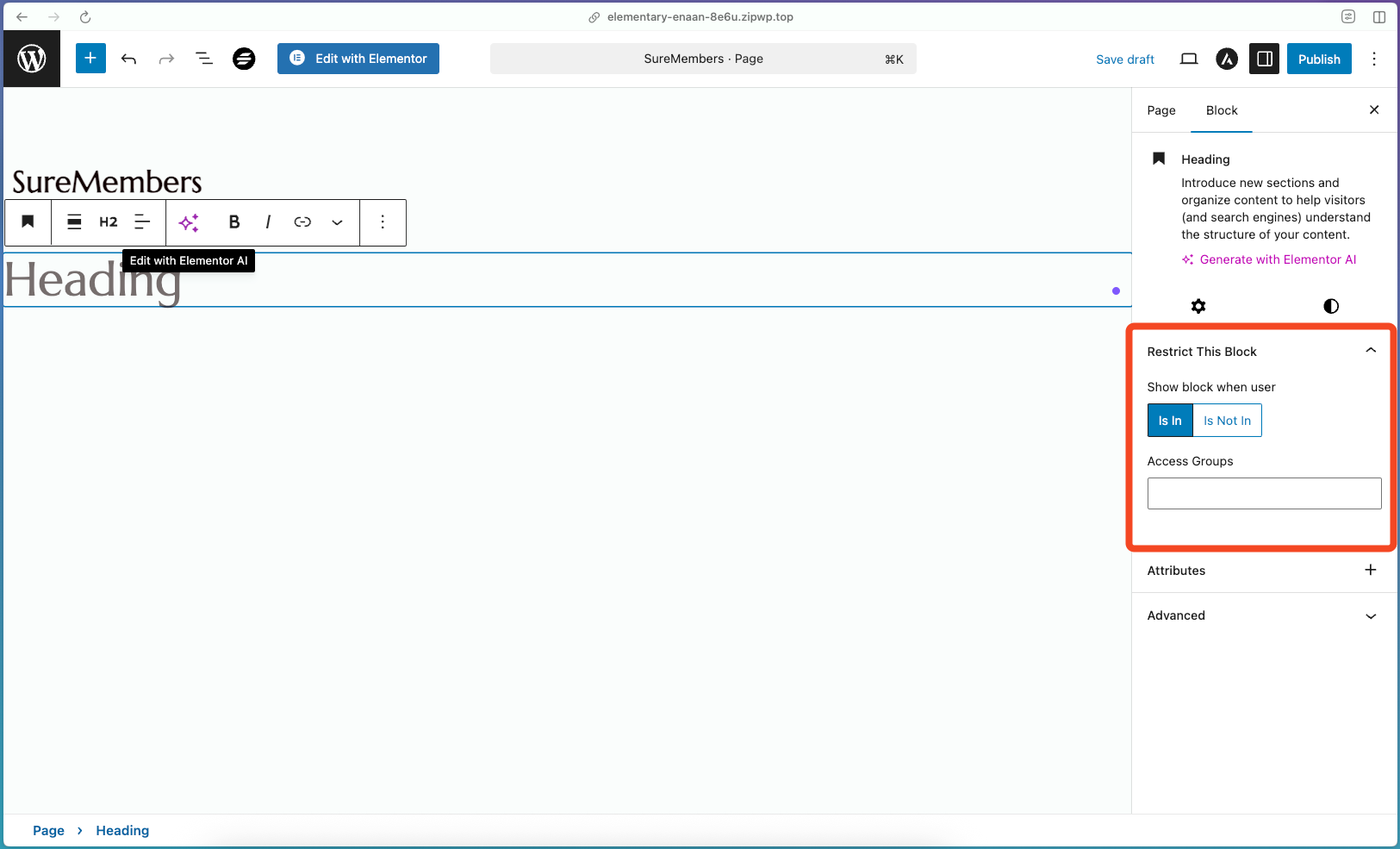Change block alignment in the toolbar
This screenshot has height=849, width=1400.
coord(75,222)
